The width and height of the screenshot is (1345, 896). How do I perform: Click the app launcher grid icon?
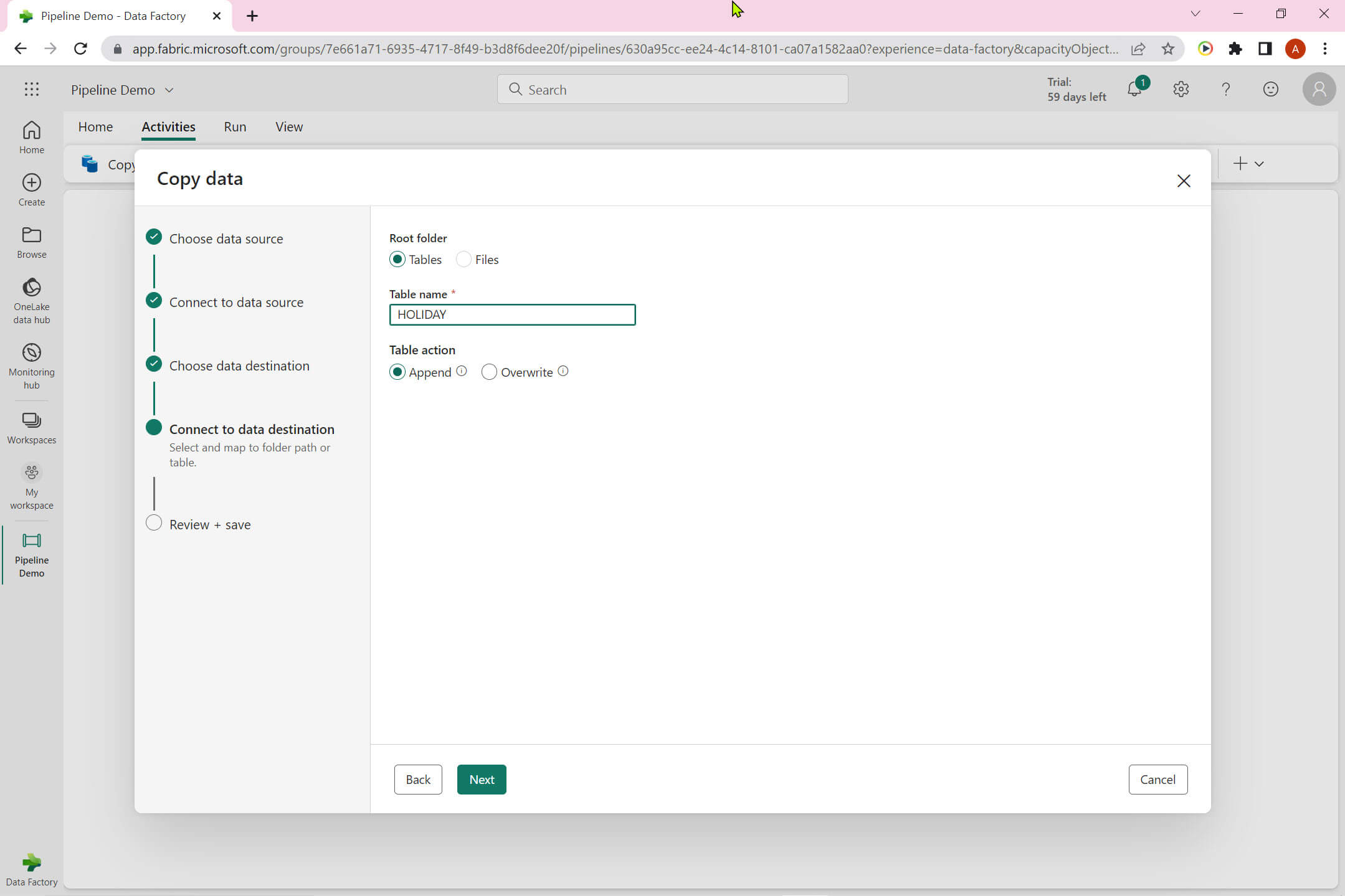tap(32, 90)
